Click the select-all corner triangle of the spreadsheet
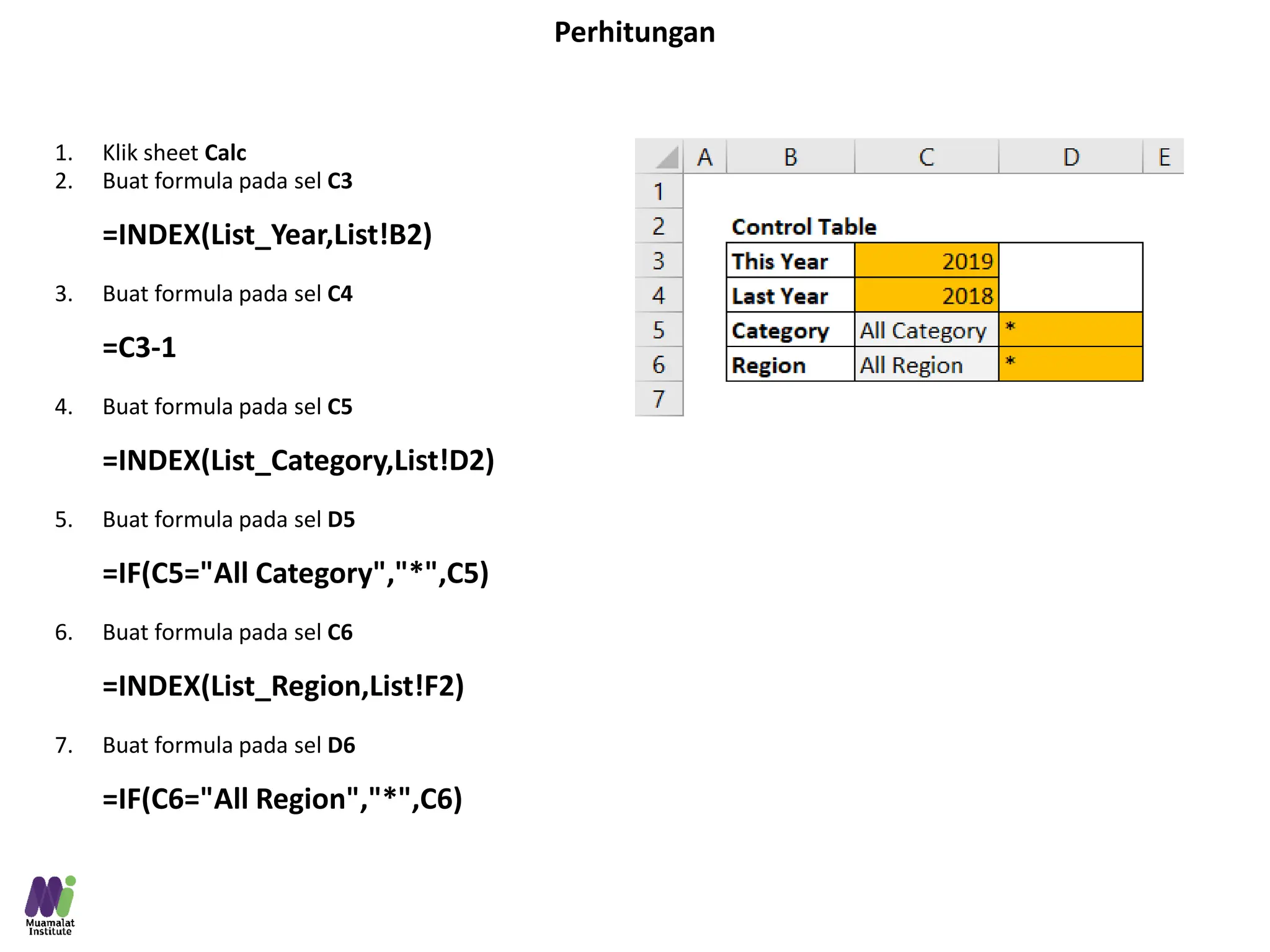Screen dimensions: 1270x952 pyautogui.click(x=659, y=156)
